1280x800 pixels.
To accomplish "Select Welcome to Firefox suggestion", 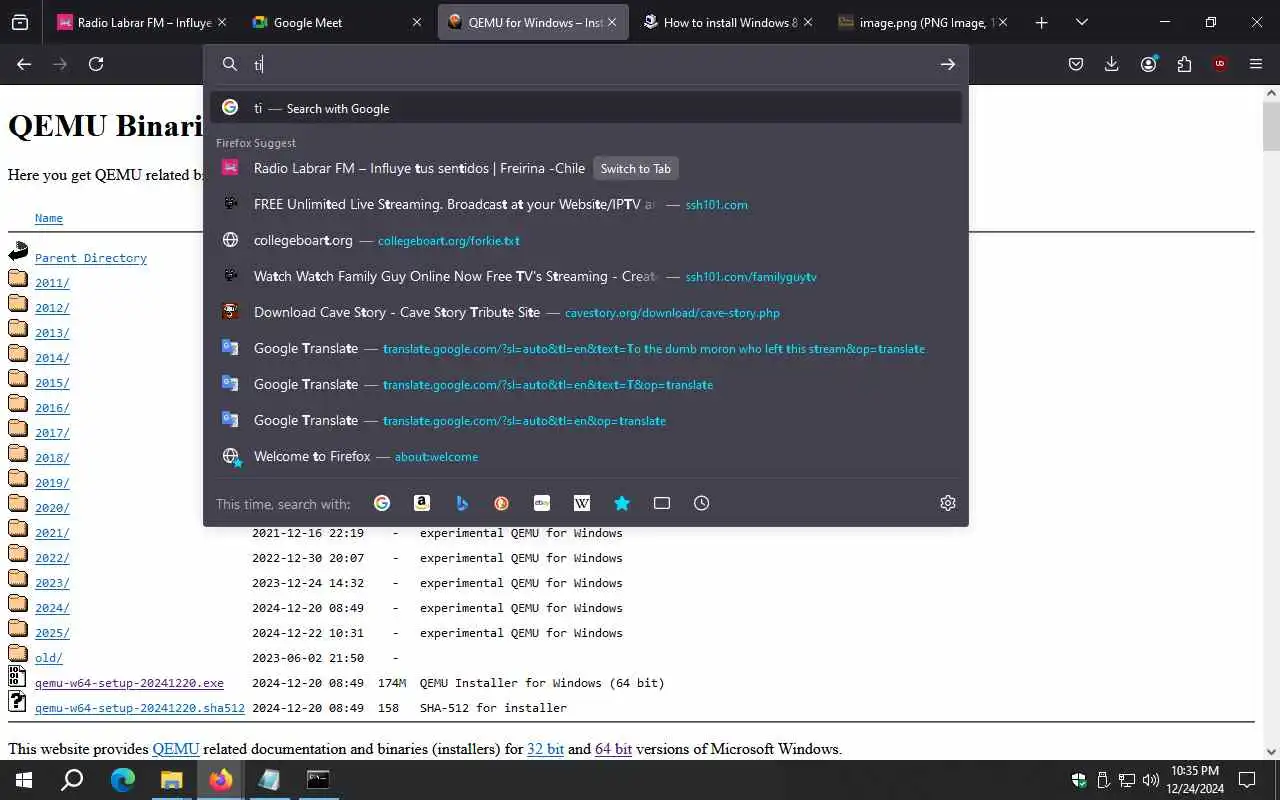I will click(x=586, y=456).
